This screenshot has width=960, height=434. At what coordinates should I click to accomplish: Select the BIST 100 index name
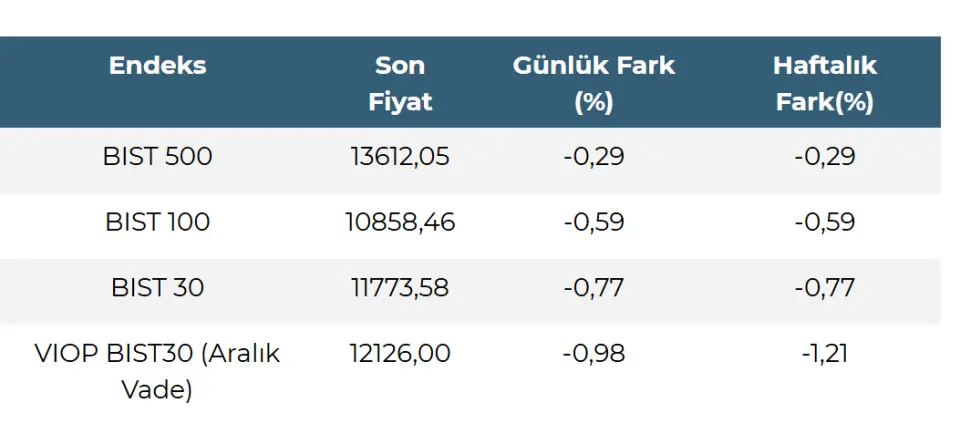[157, 222]
